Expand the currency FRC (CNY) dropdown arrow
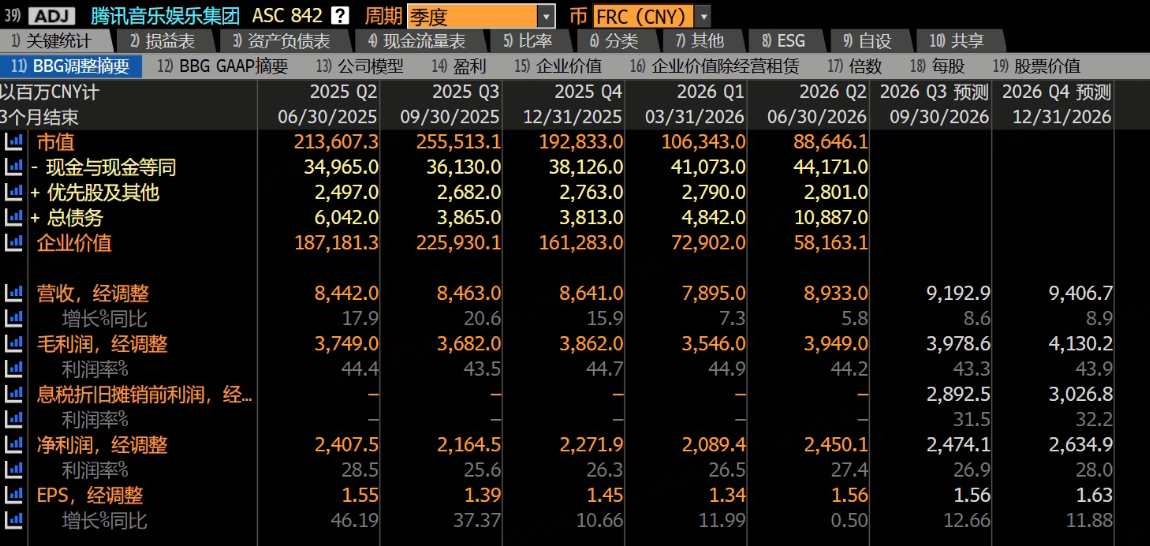 point(703,15)
